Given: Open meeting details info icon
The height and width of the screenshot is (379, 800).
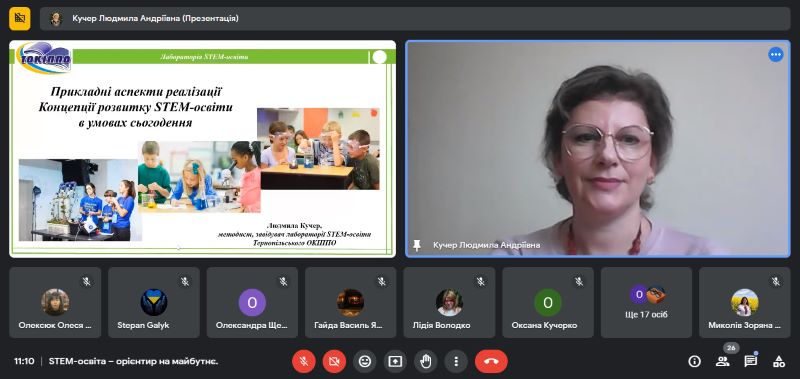Looking at the screenshot, I should tap(694, 362).
